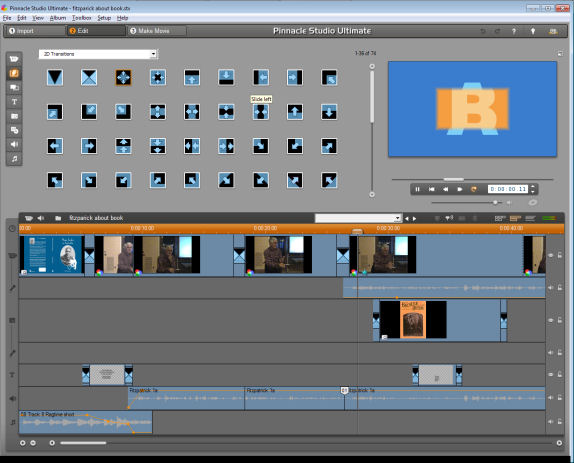This screenshot has width=574, height=463.
Task: Mute the original audio track below video
Action: point(551,288)
